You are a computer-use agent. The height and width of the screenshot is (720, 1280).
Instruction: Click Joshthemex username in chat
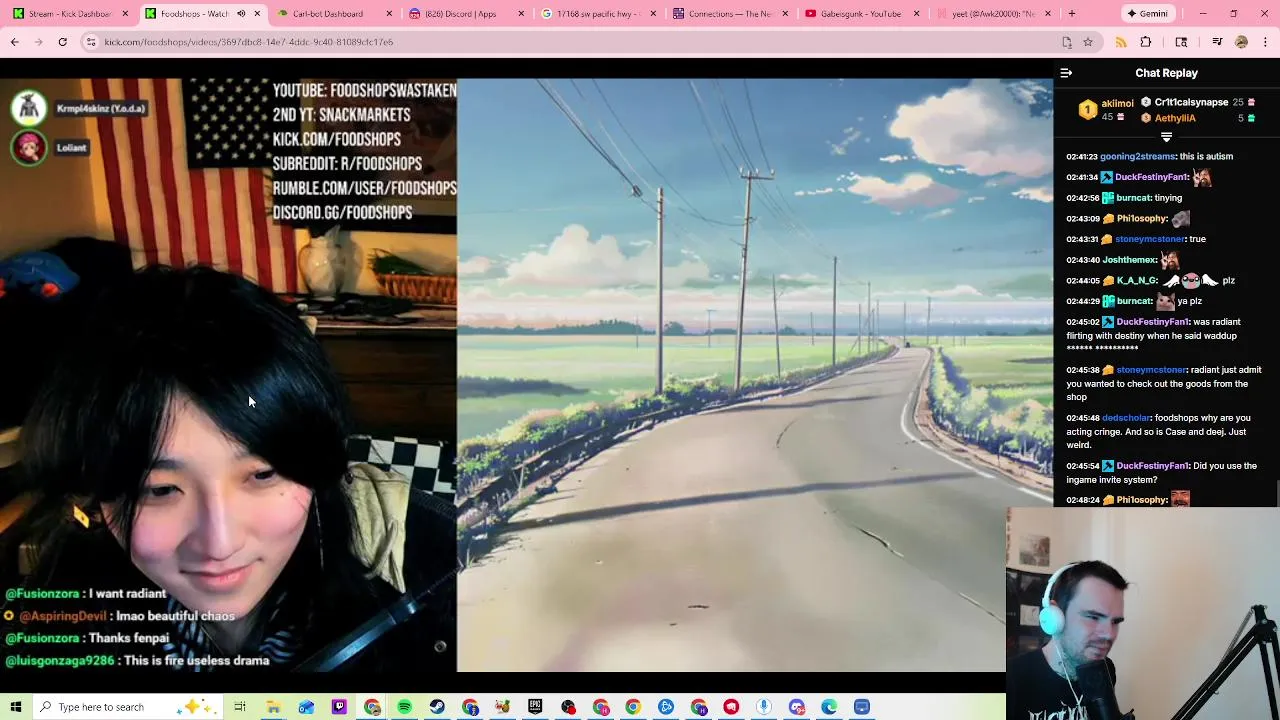coord(1129,260)
